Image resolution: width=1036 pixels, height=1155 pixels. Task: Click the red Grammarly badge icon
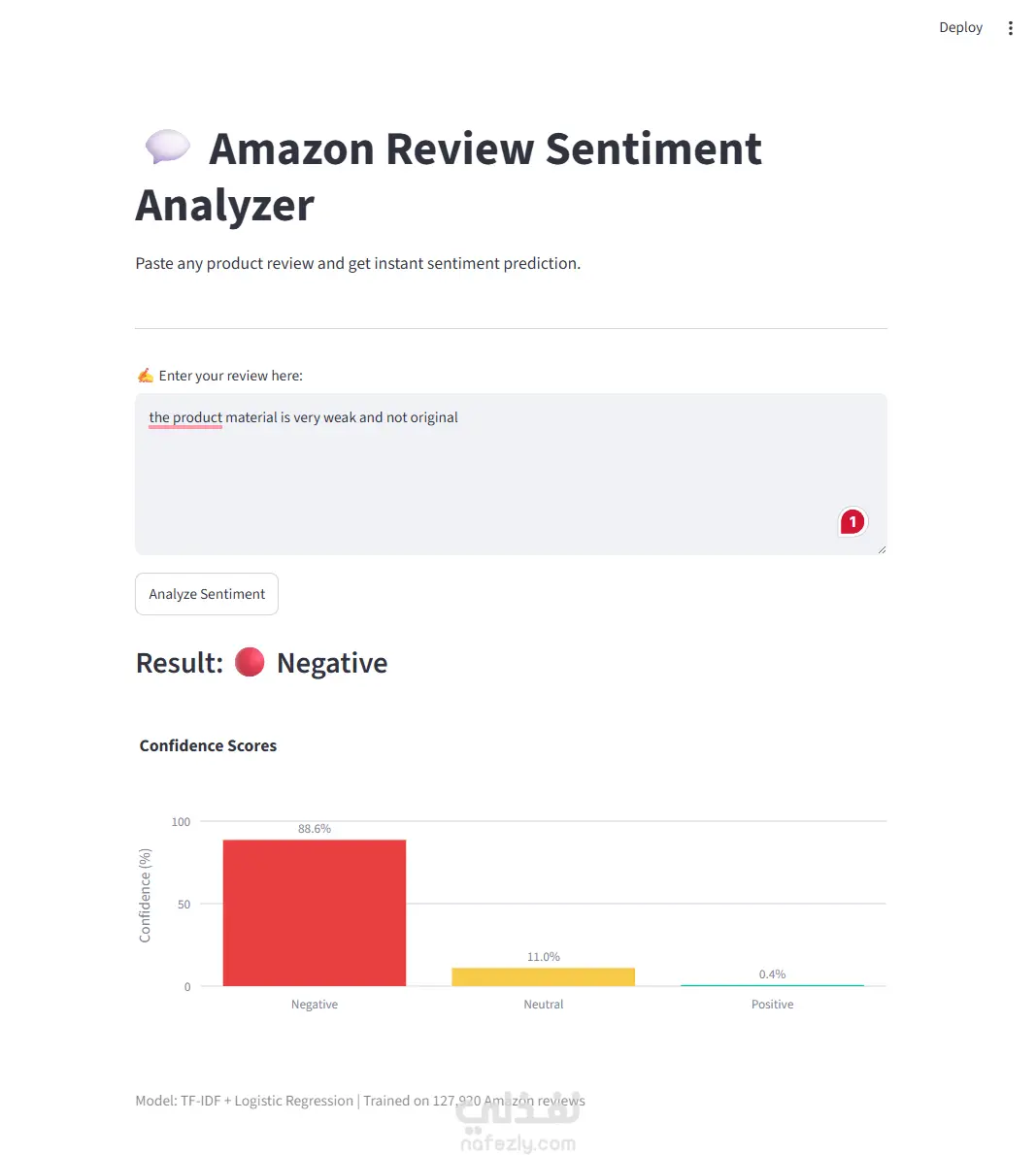[x=852, y=522]
